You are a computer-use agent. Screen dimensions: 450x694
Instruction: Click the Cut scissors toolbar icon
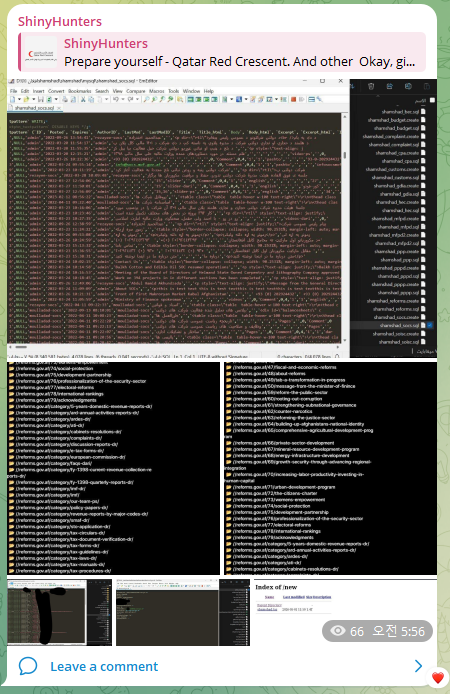pos(83,100)
